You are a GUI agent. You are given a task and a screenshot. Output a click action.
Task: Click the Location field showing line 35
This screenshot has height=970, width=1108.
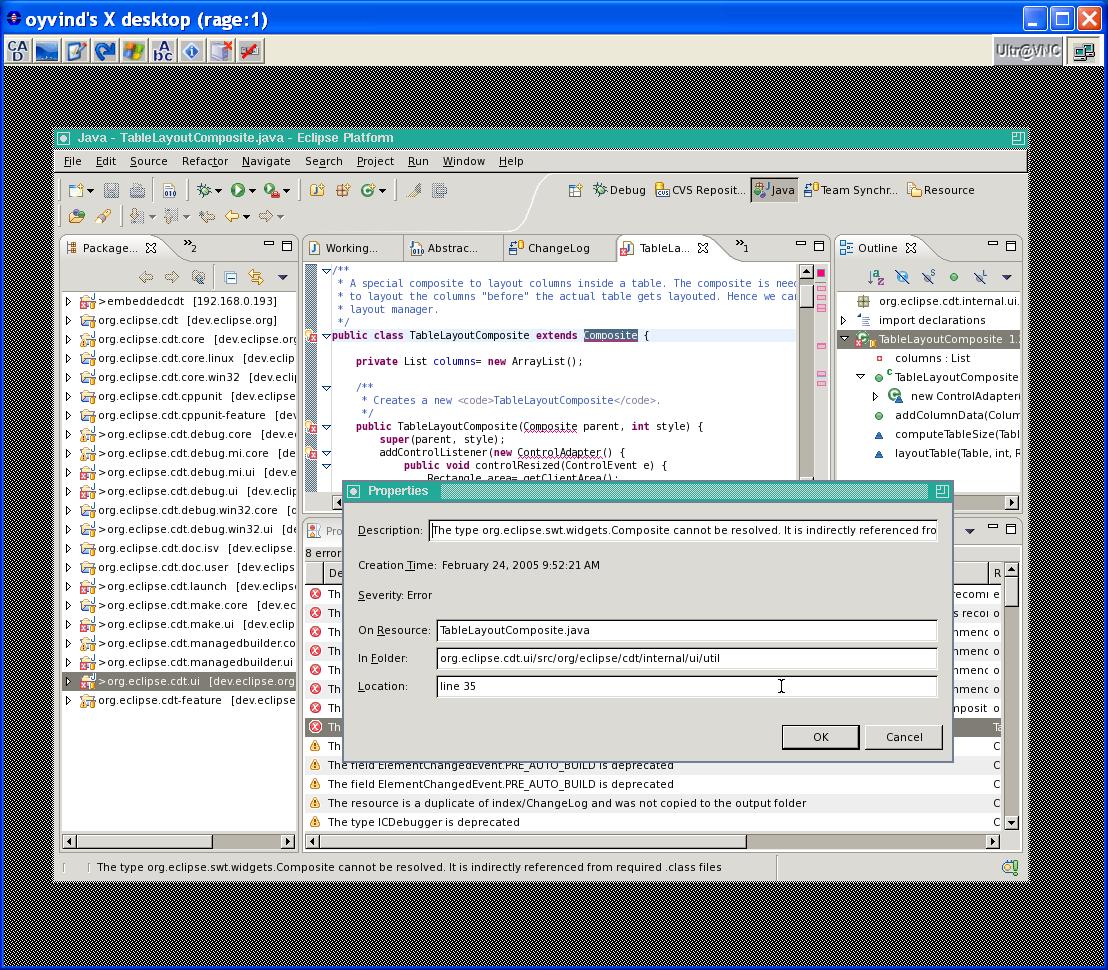tap(687, 686)
